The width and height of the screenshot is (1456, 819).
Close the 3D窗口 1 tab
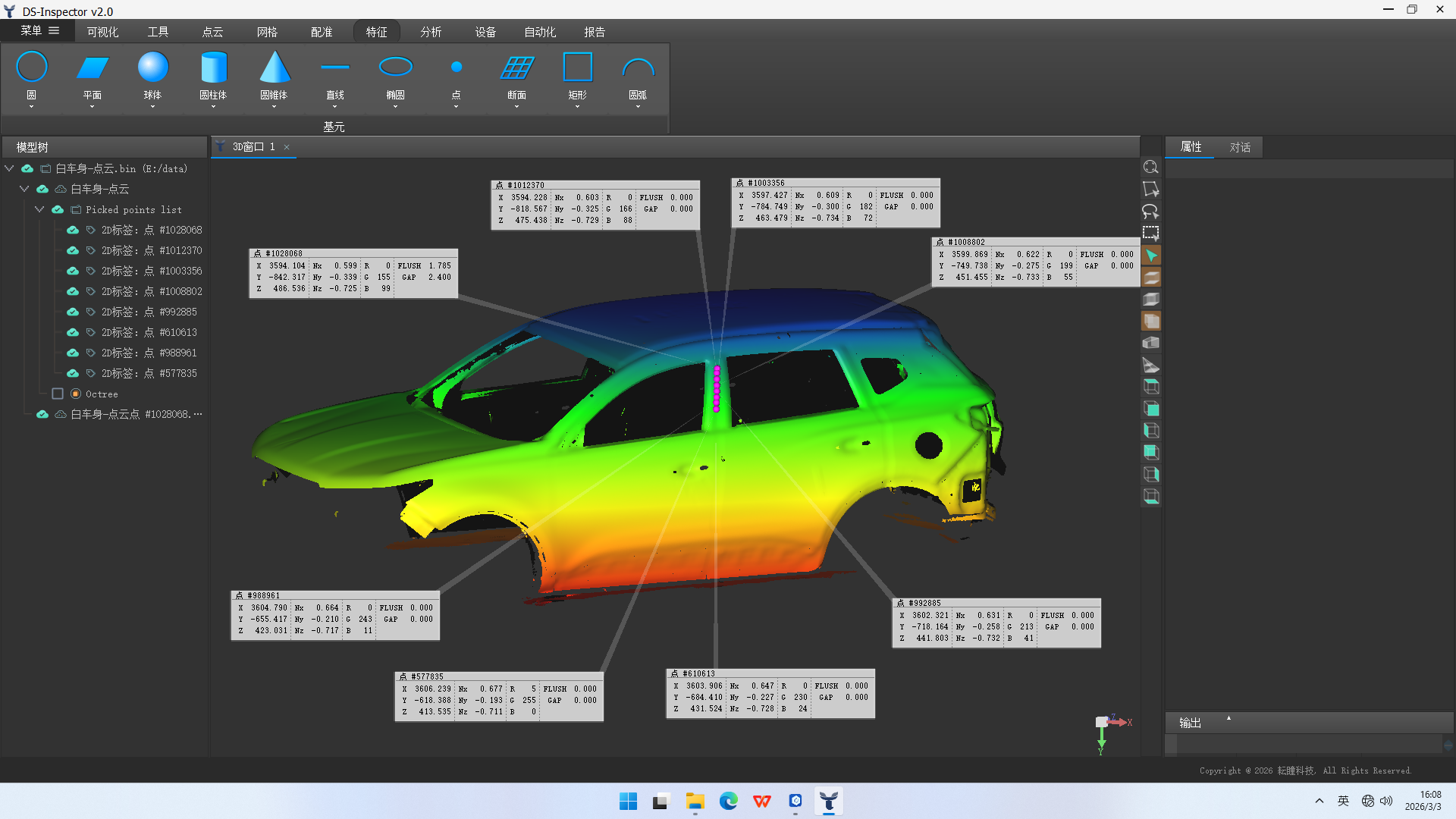[287, 147]
